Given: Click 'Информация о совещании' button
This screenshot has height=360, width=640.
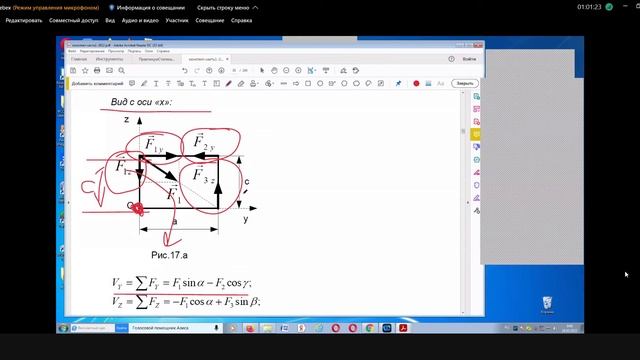Looking at the screenshot, I should click(147, 7).
